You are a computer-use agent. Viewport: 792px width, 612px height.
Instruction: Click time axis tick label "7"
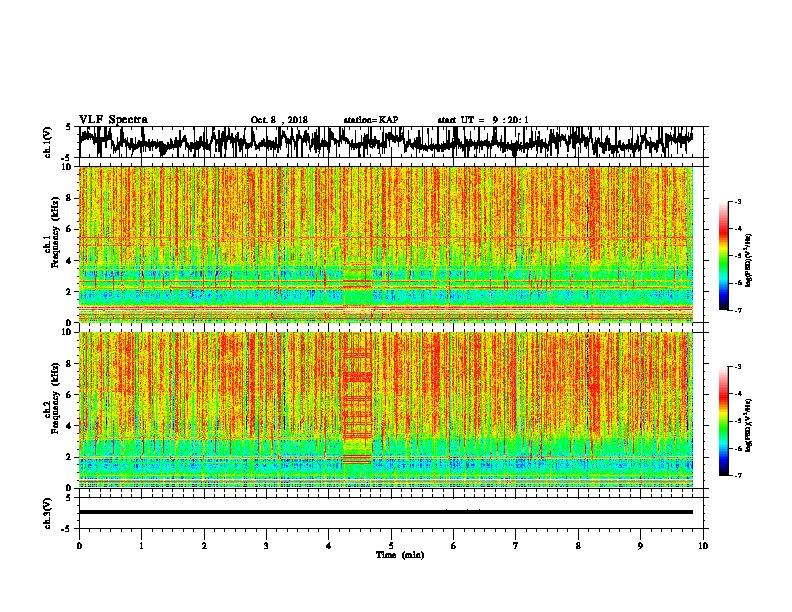click(516, 546)
